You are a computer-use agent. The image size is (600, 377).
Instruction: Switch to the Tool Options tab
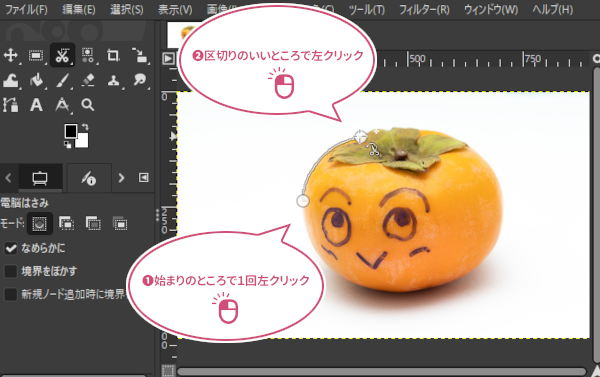tap(40, 178)
